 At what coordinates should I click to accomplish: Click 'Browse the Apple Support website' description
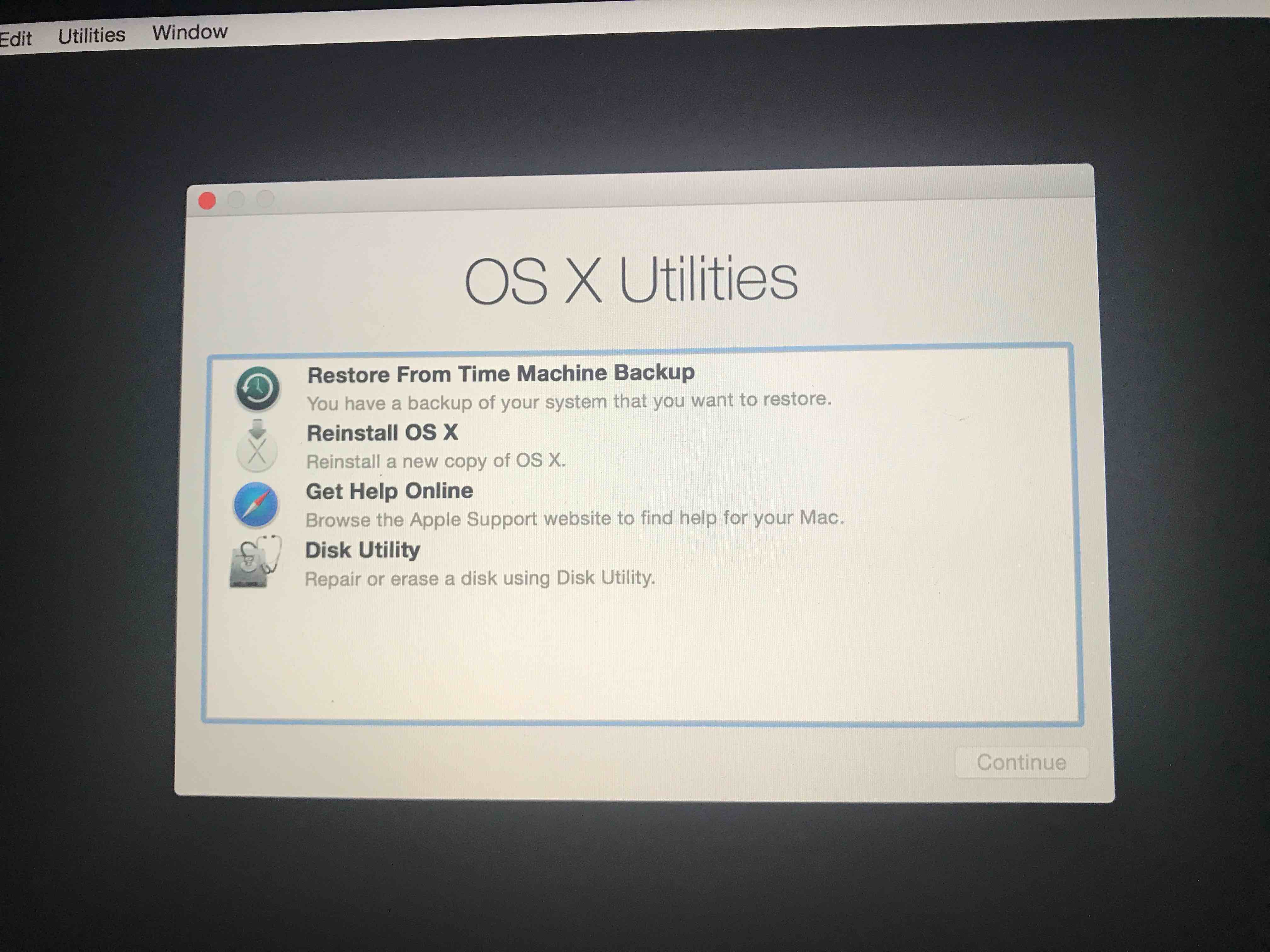pos(574,519)
